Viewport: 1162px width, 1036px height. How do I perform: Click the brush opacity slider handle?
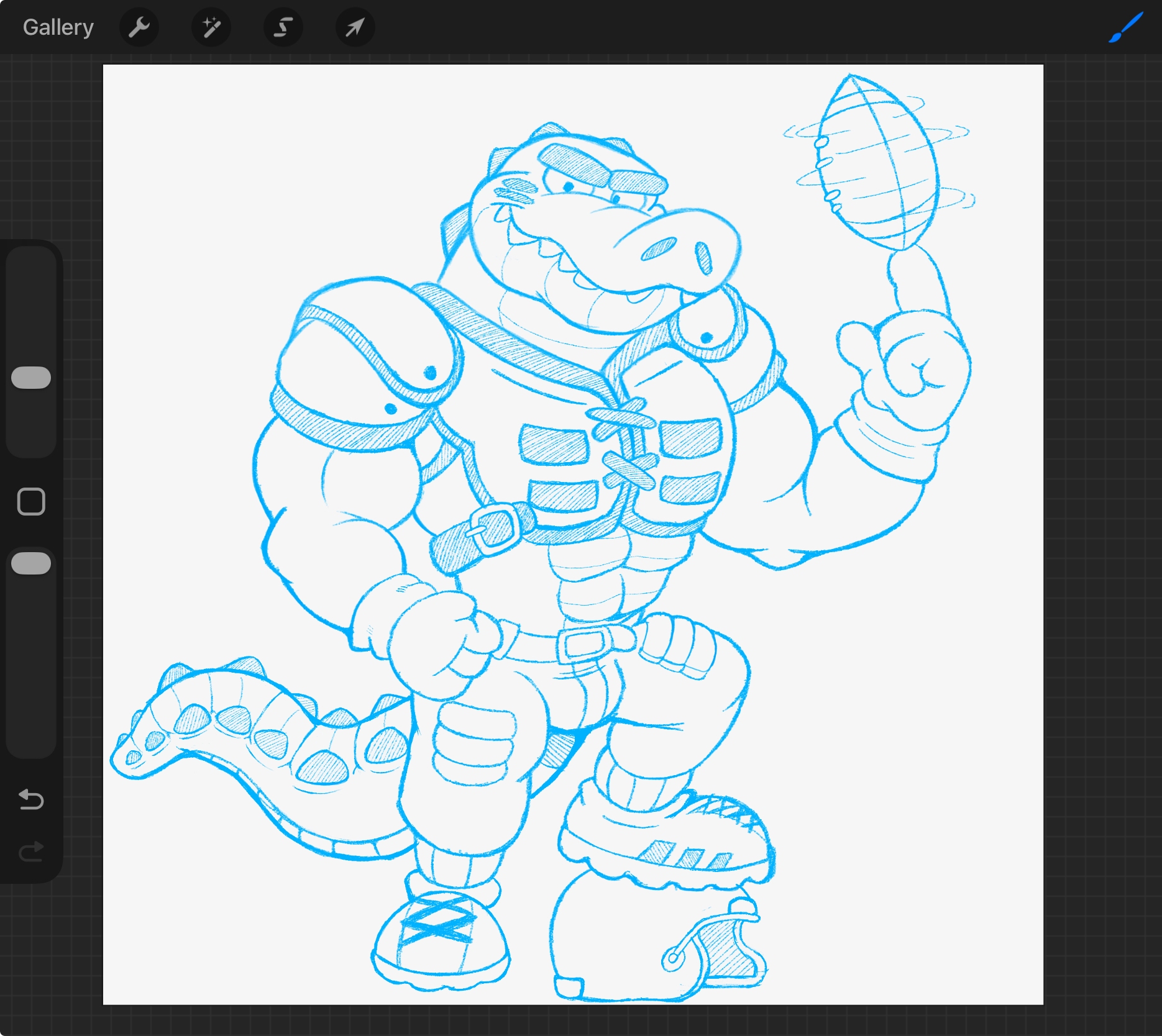(31, 563)
